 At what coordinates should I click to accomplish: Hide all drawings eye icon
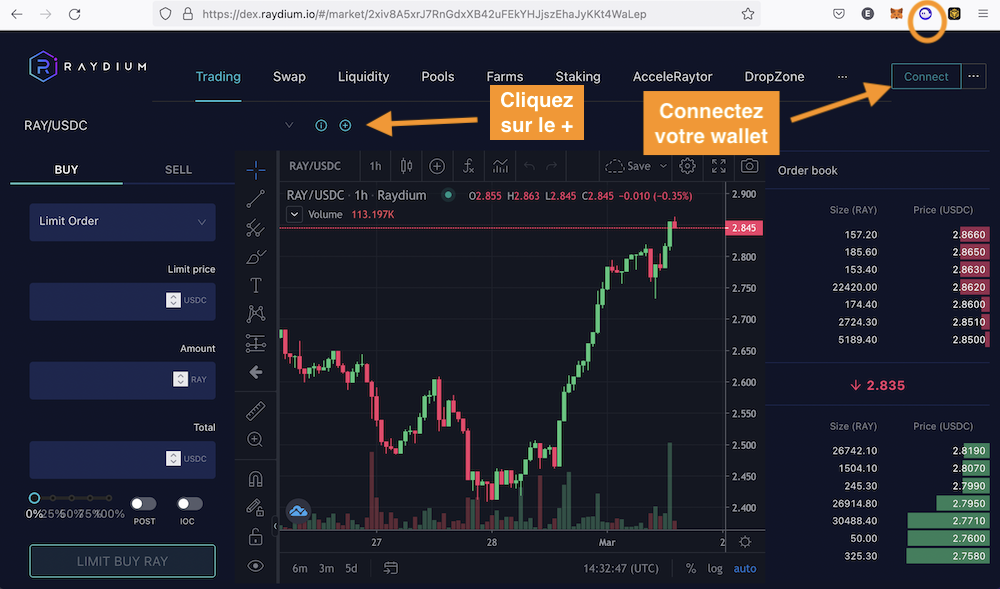click(x=256, y=566)
